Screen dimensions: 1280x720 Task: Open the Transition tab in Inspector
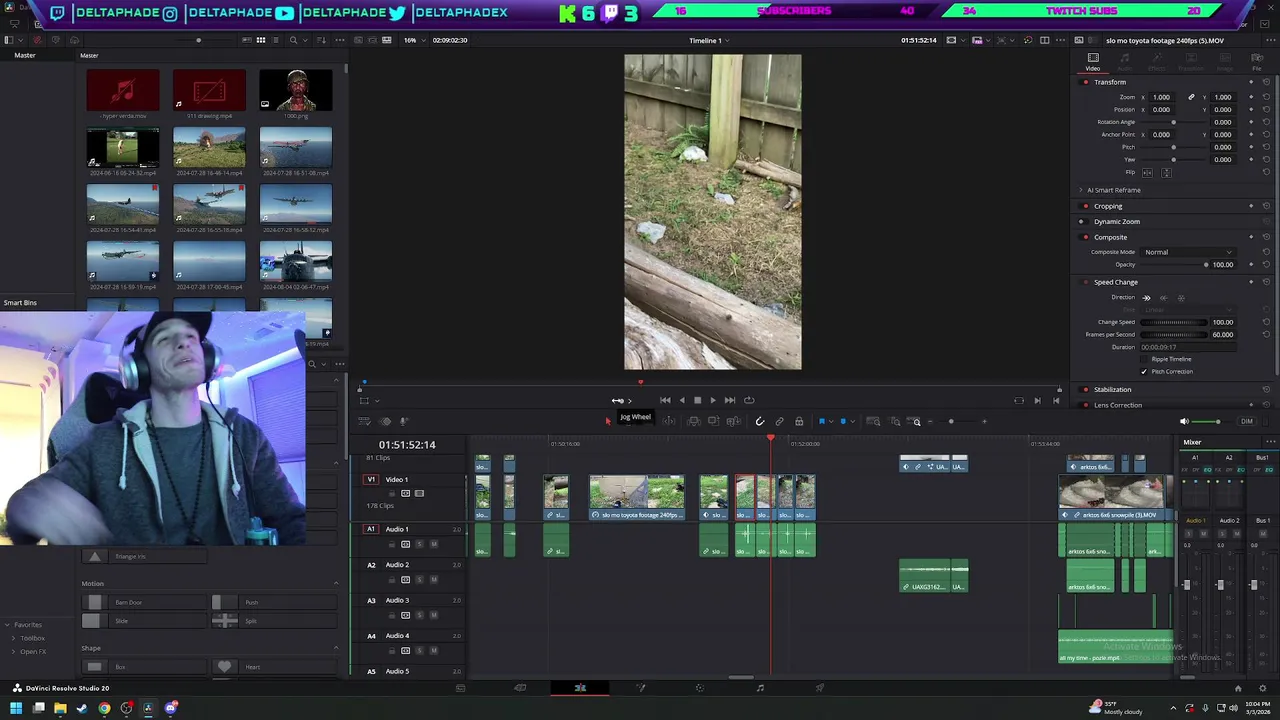pos(1191,62)
